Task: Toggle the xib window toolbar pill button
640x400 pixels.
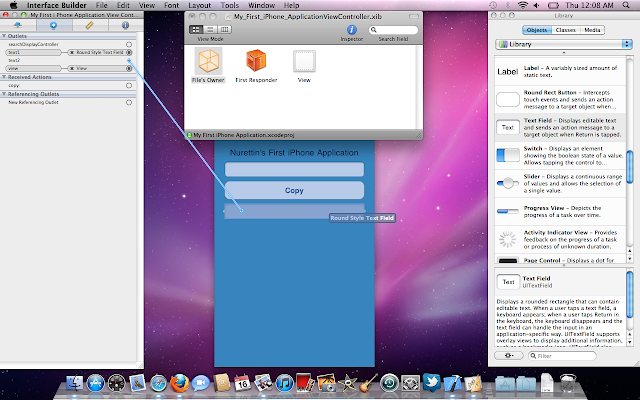Action: [x=414, y=17]
